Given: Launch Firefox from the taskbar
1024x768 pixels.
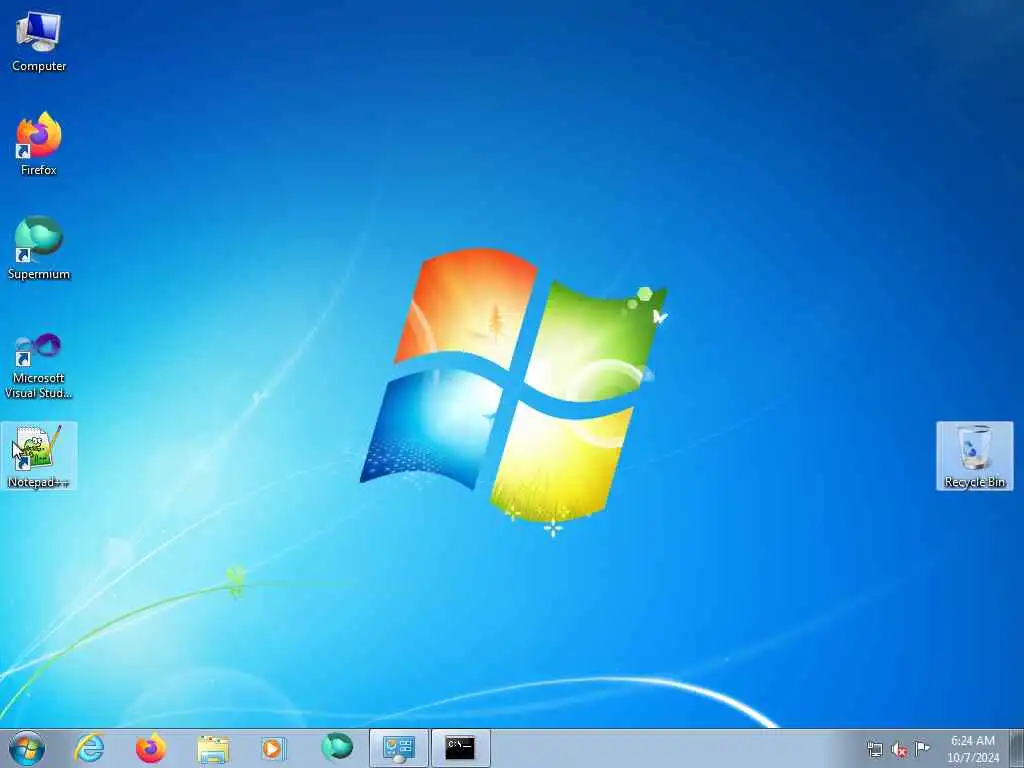Looking at the screenshot, I should 151,748.
